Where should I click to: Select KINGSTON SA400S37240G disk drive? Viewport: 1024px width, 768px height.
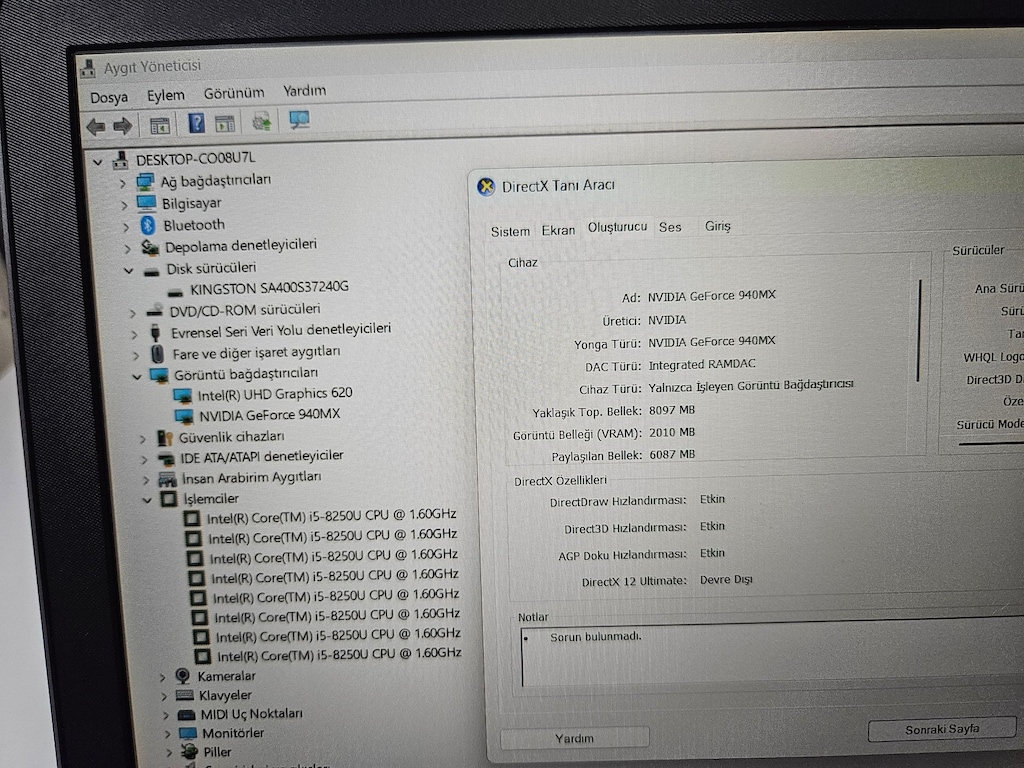click(x=269, y=287)
